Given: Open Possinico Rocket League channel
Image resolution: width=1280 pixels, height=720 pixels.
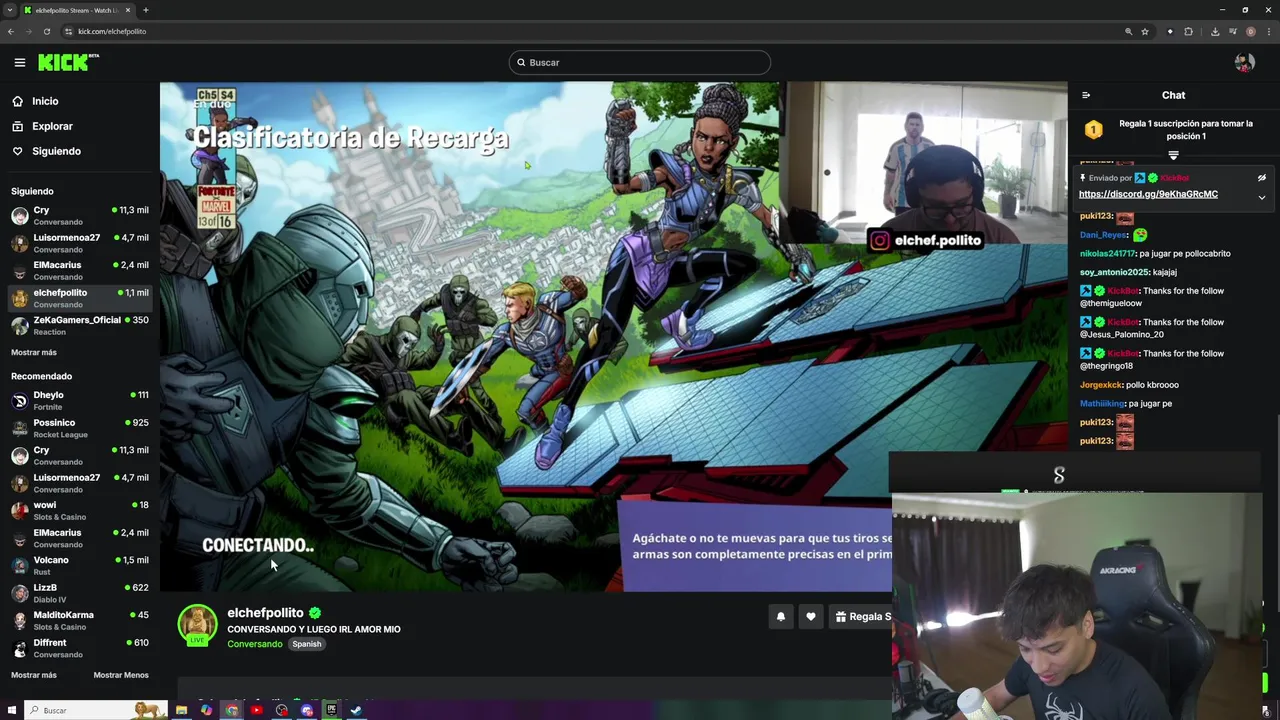Looking at the screenshot, I should click(80, 428).
